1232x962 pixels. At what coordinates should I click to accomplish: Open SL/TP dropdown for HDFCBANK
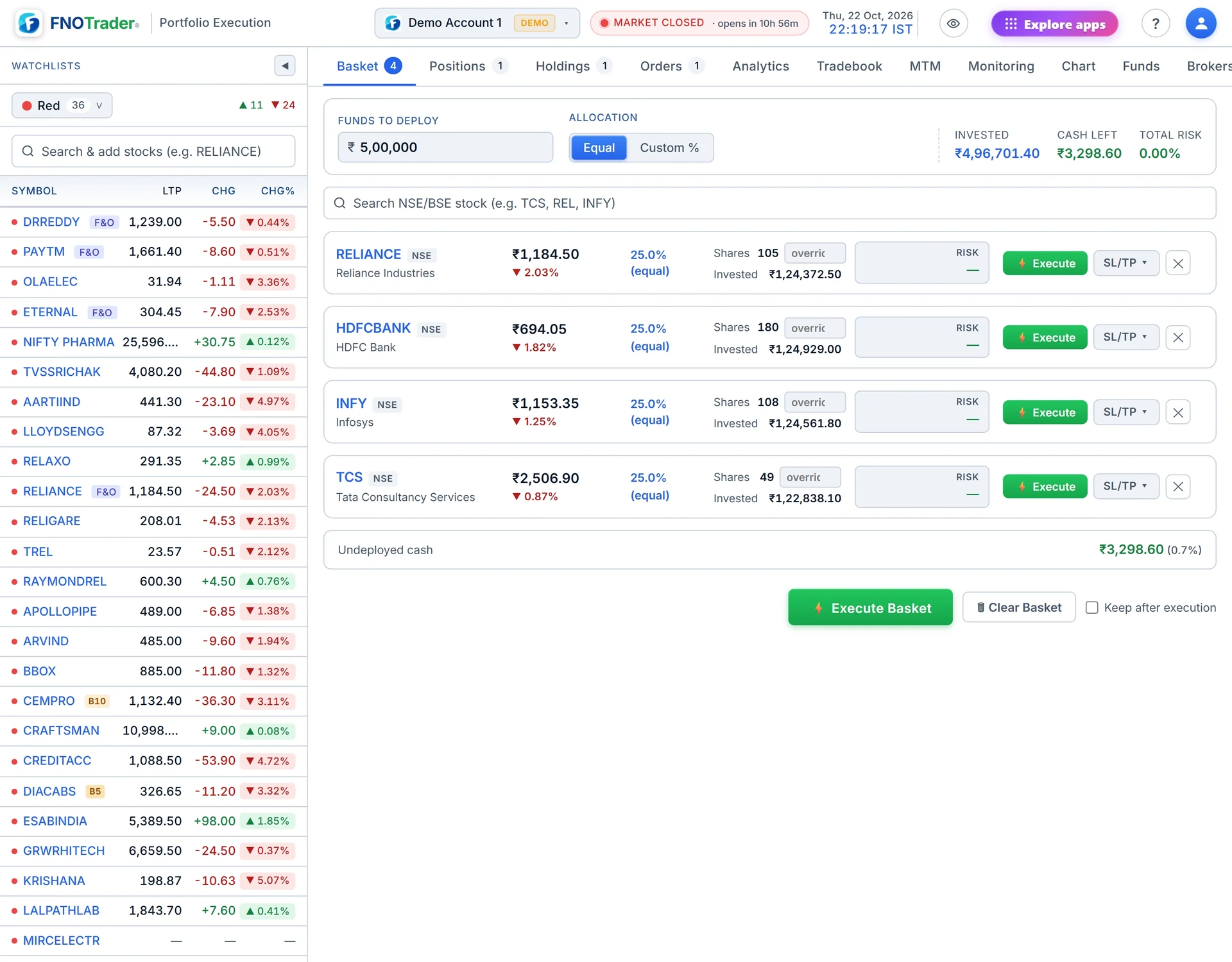[x=1125, y=337]
